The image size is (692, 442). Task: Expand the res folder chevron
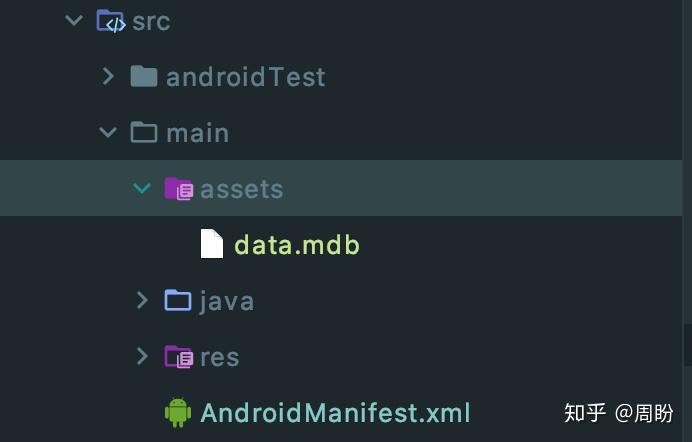[x=142, y=356]
